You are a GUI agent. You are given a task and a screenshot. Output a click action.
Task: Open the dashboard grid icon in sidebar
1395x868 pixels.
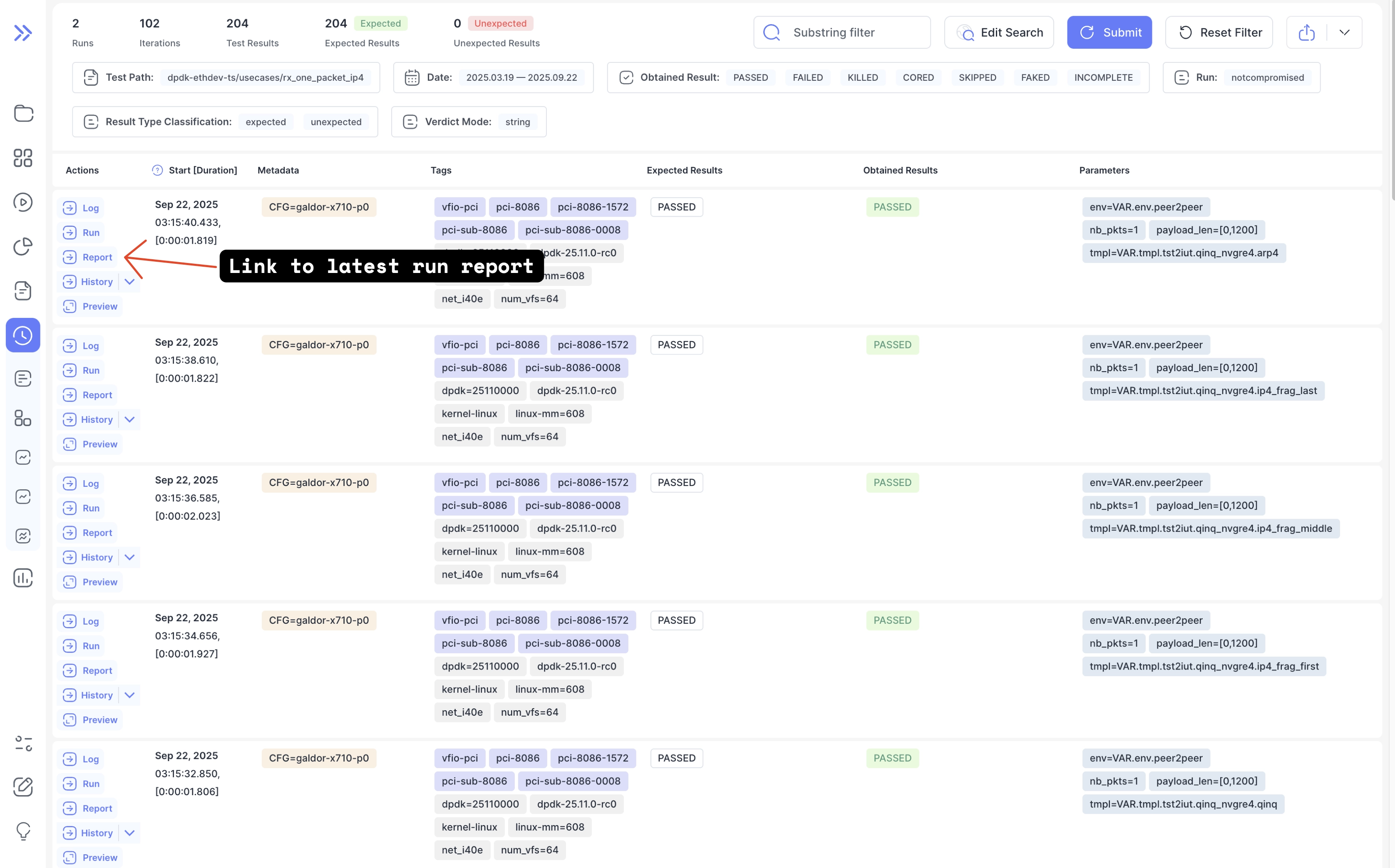tap(23, 158)
